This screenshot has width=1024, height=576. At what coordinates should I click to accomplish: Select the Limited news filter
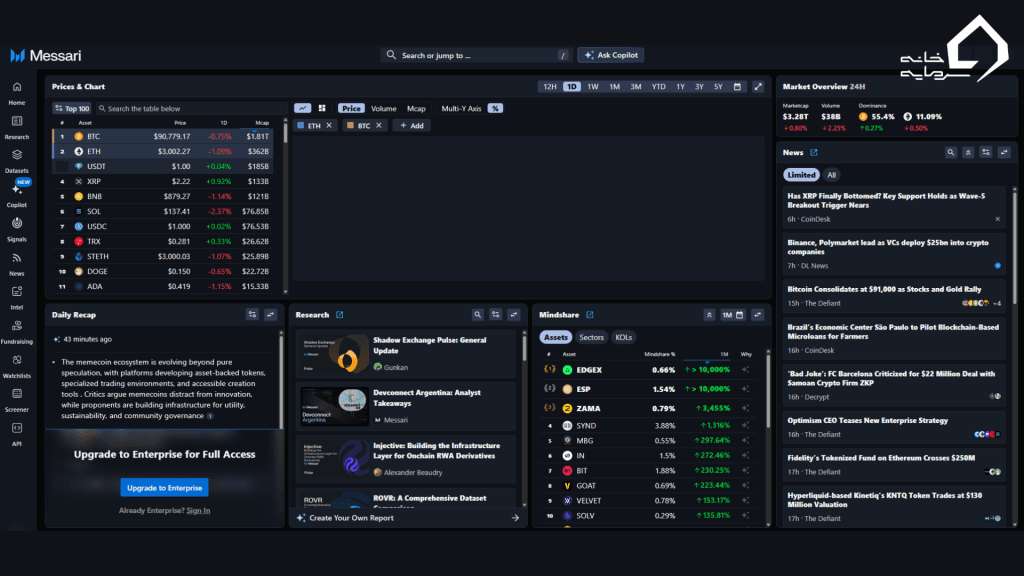point(800,175)
